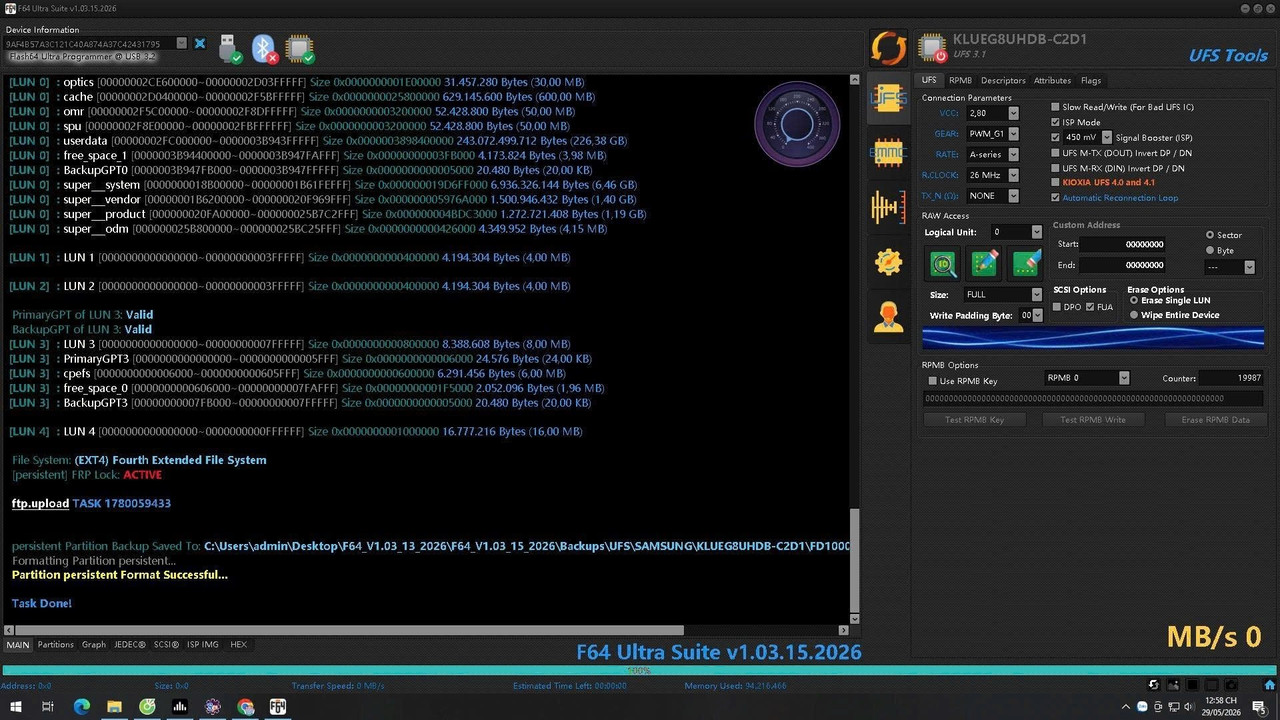Switch to the Attributes tab
This screenshot has height=720, width=1280.
pyautogui.click(x=1052, y=80)
